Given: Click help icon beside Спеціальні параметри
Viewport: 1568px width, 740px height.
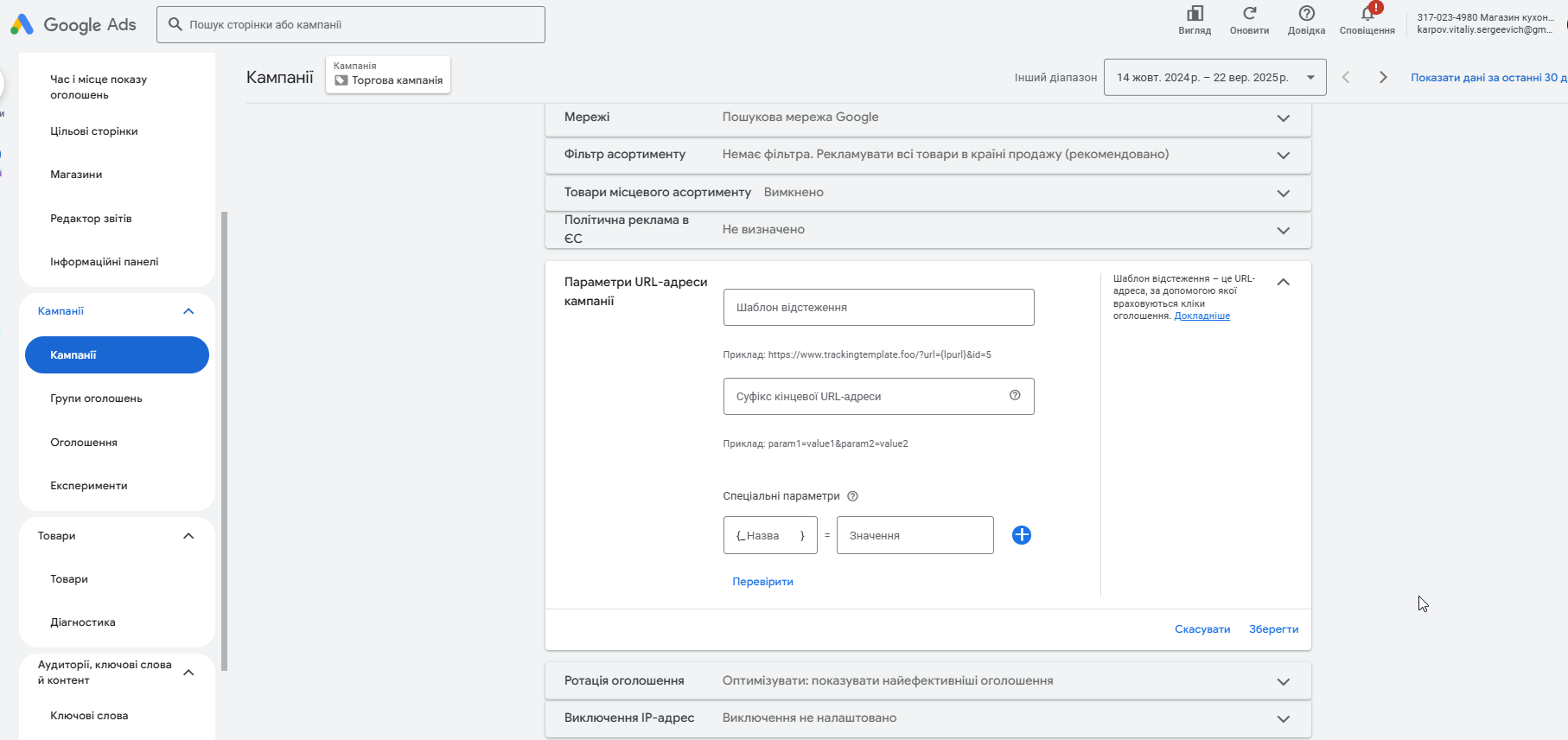Looking at the screenshot, I should 852,496.
